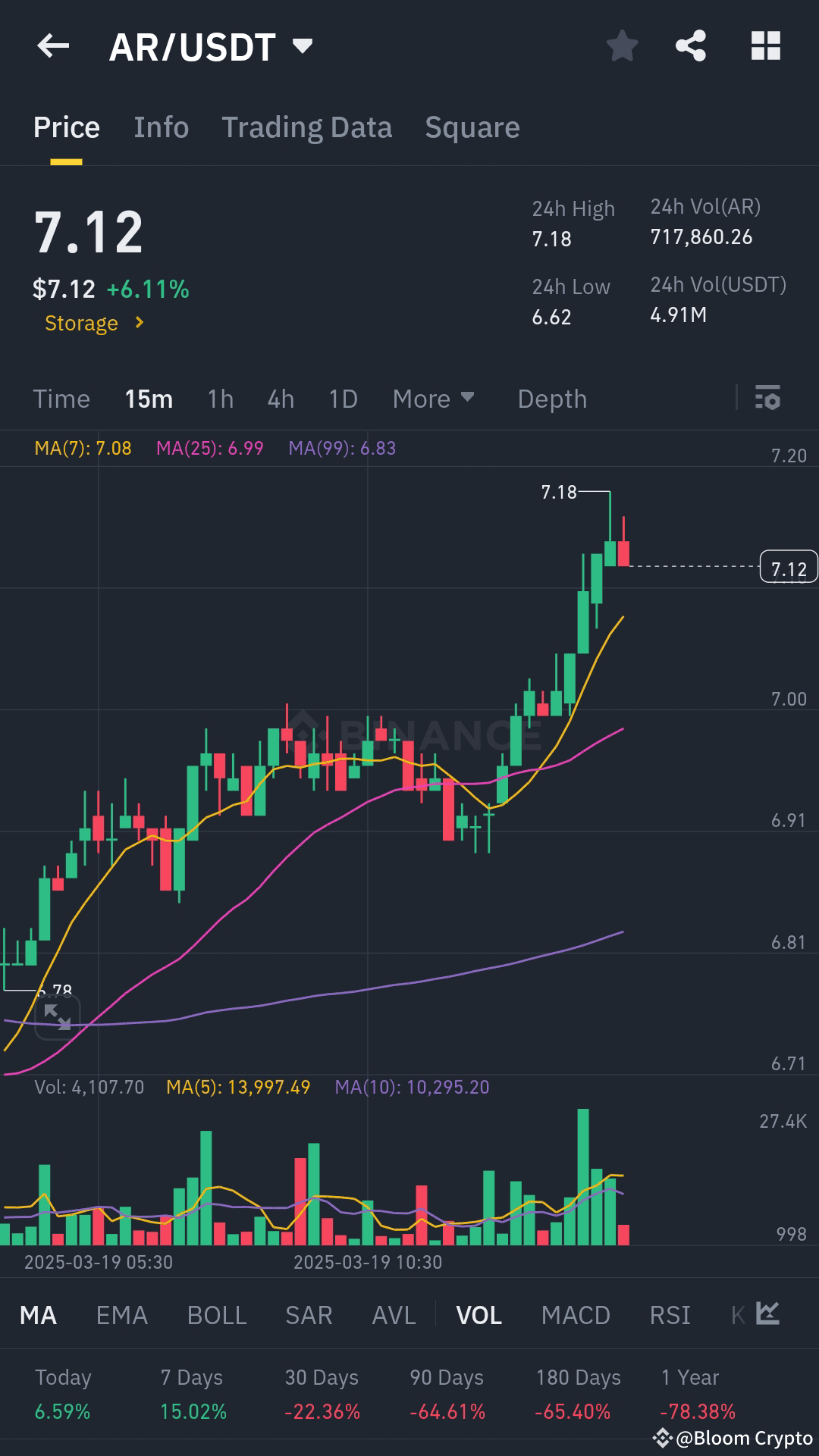Tap the 1 Year -78.38% performance value
This screenshot has width=819, height=1456.
pos(698,1411)
